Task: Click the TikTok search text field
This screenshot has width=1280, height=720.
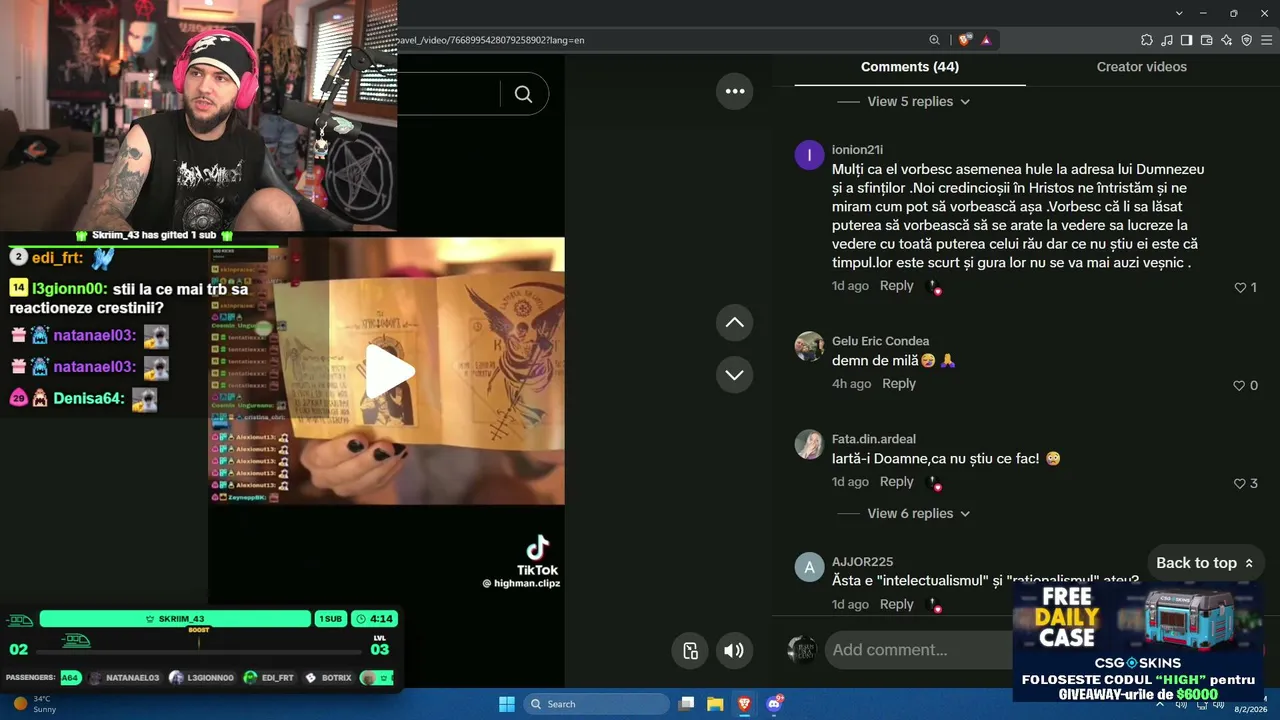Action: (448, 94)
